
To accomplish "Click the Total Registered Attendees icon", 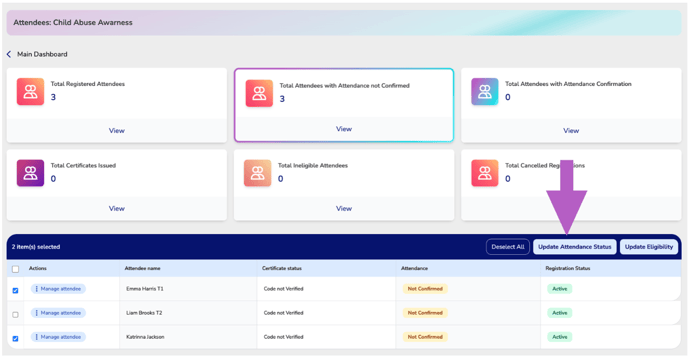I will [x=30, y=91].
